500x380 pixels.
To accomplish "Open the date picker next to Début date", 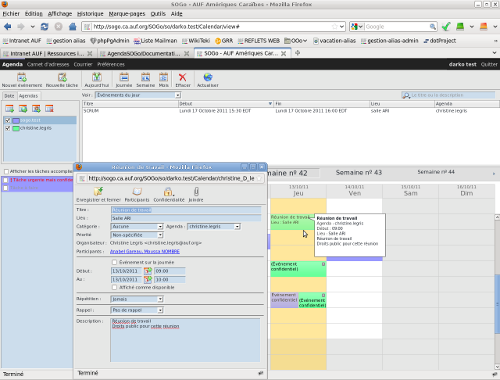I will (148, 271).
